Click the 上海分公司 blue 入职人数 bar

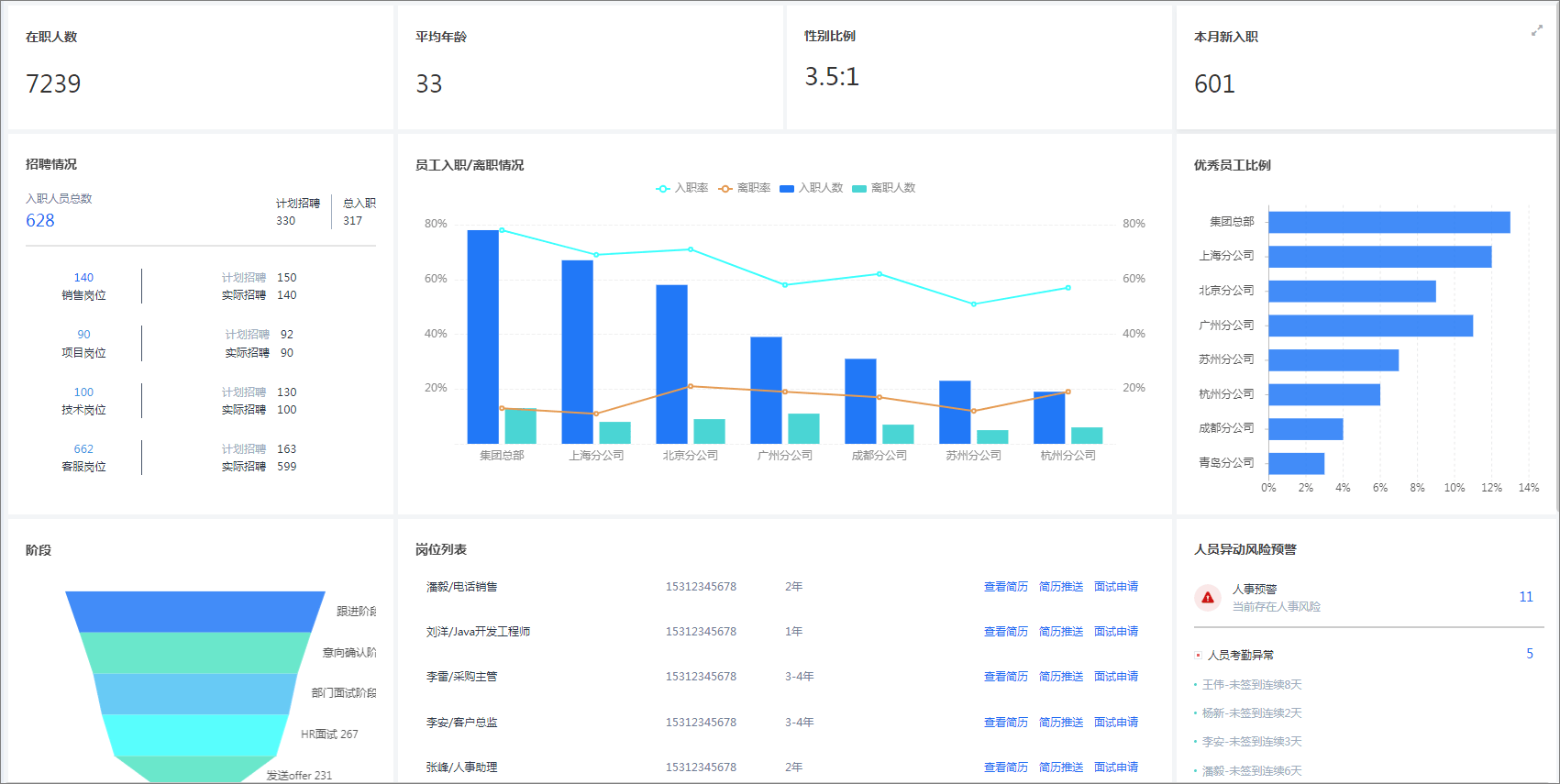577,352
